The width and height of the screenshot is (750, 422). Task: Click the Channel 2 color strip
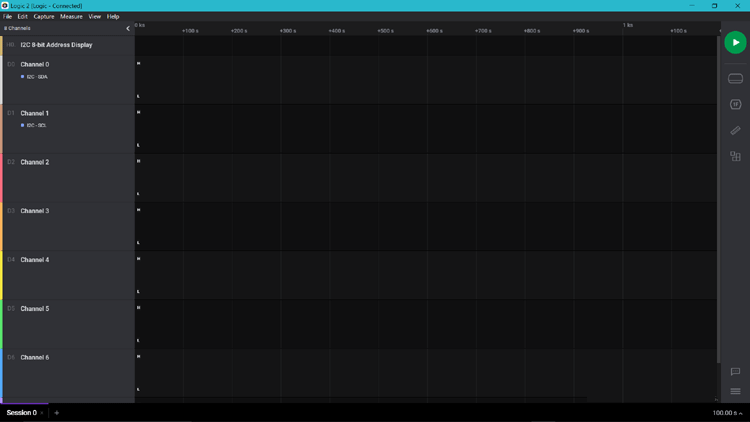point(1,178)
